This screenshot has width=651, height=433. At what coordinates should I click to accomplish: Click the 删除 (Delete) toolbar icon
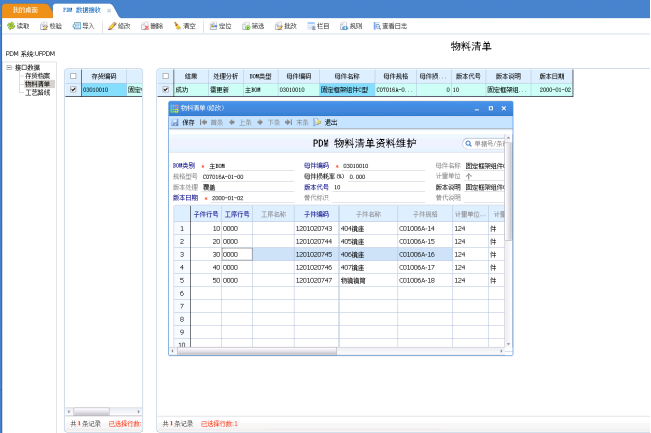click(145, 26)
